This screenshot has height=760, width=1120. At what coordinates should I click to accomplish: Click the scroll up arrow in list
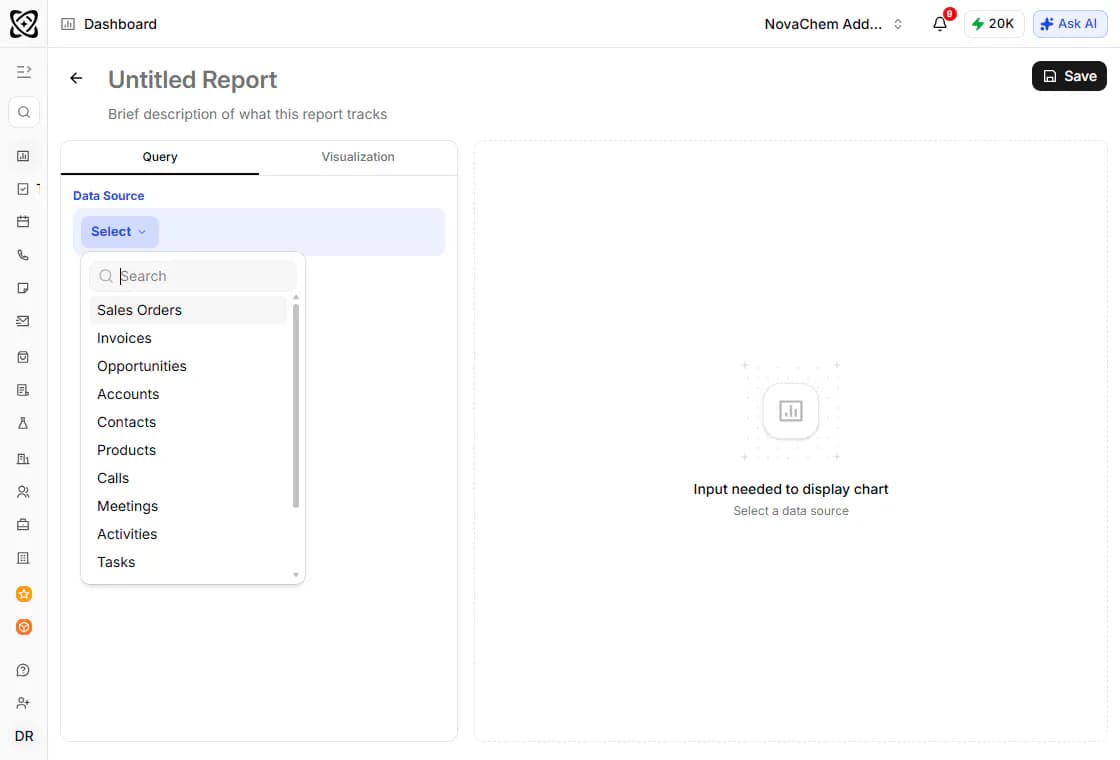coord(296,297)
